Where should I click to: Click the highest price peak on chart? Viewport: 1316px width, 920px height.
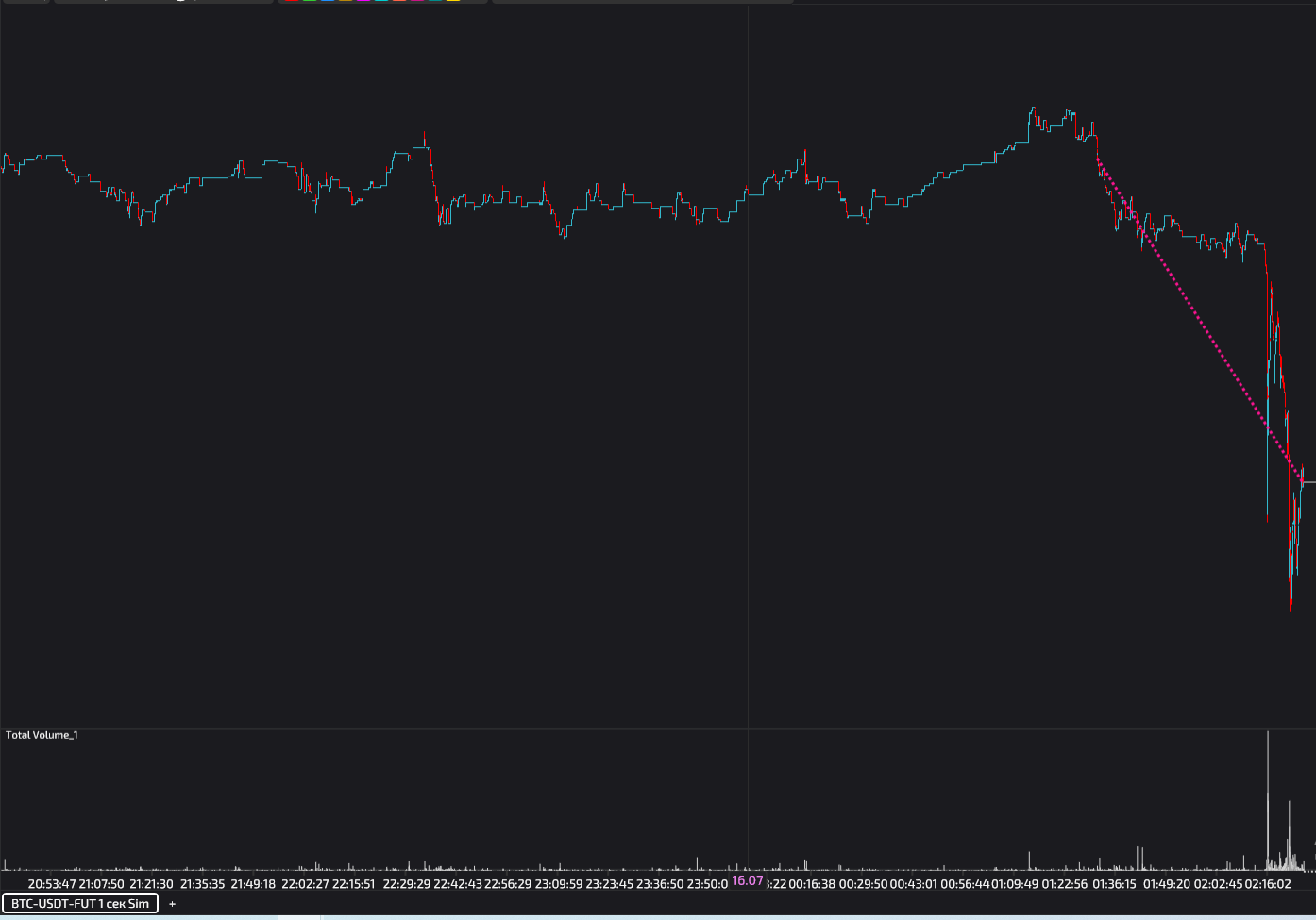pos(1033,109)
